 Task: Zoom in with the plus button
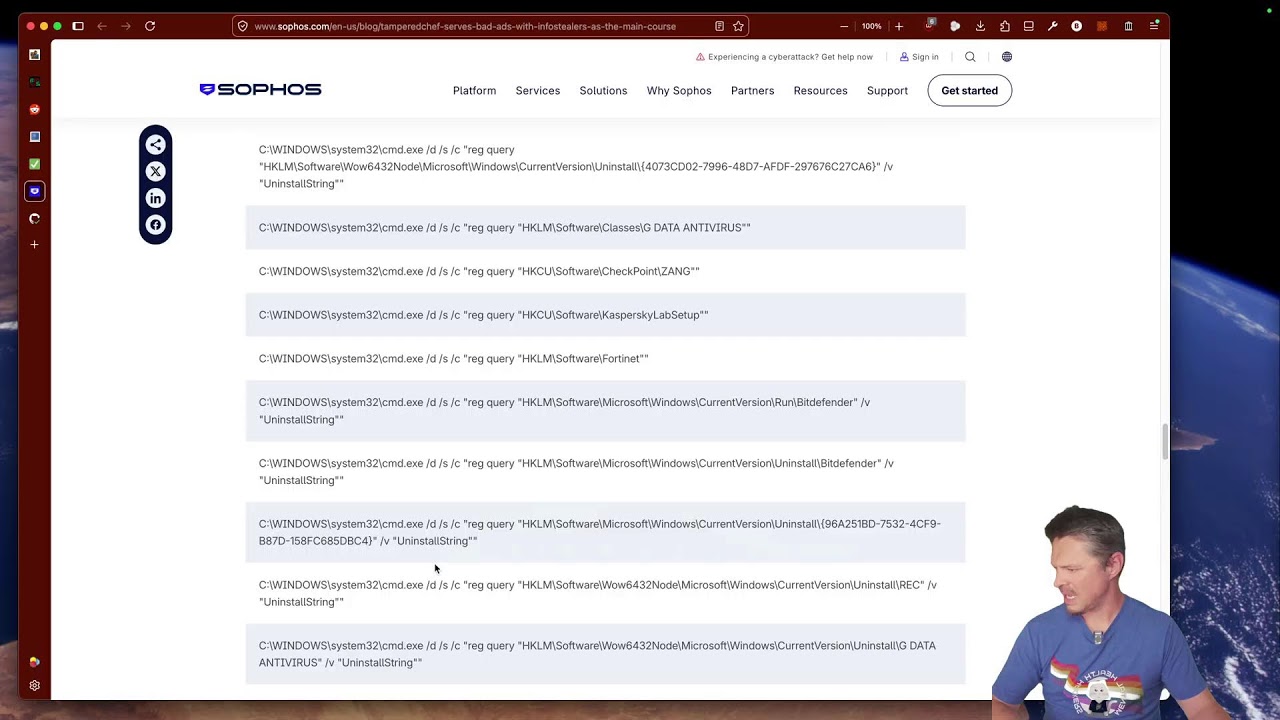click(899, 26)
